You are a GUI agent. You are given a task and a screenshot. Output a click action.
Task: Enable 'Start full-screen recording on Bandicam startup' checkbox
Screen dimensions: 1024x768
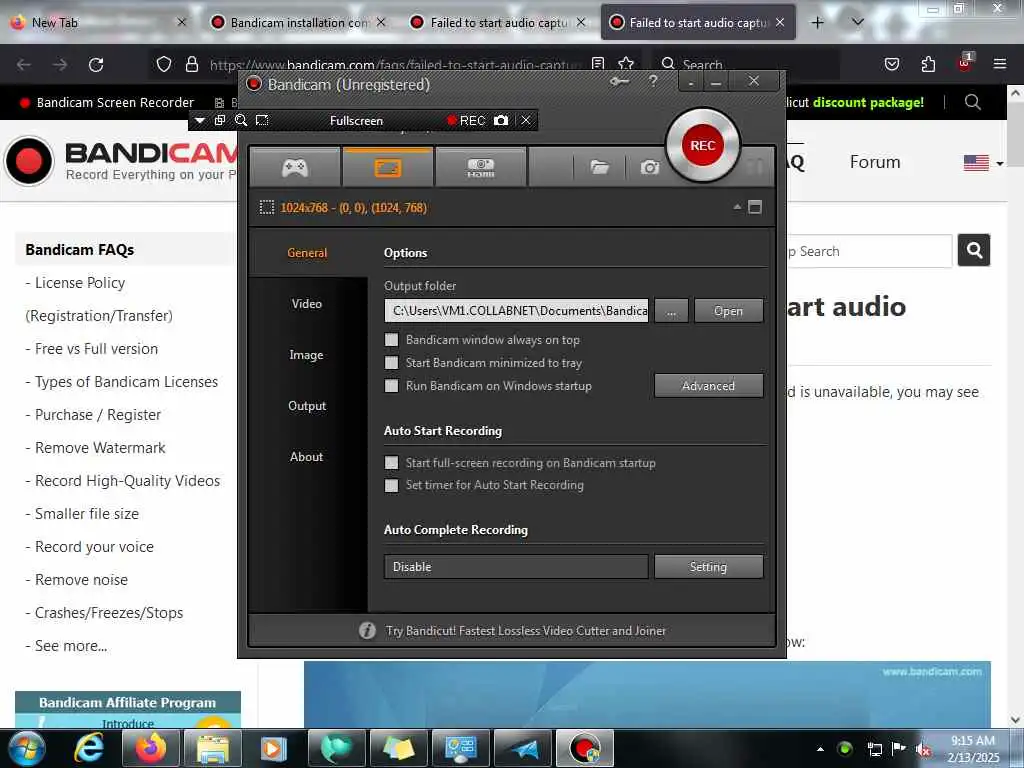391,462
